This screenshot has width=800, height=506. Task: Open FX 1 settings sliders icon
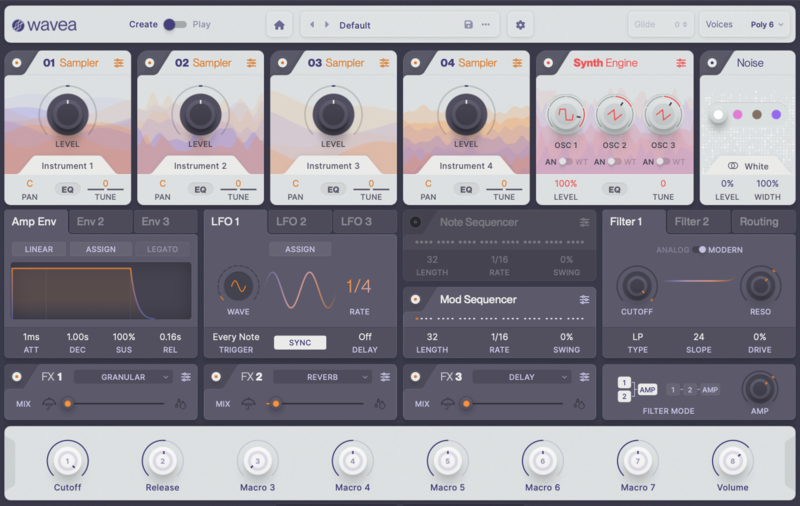(186, 377)
